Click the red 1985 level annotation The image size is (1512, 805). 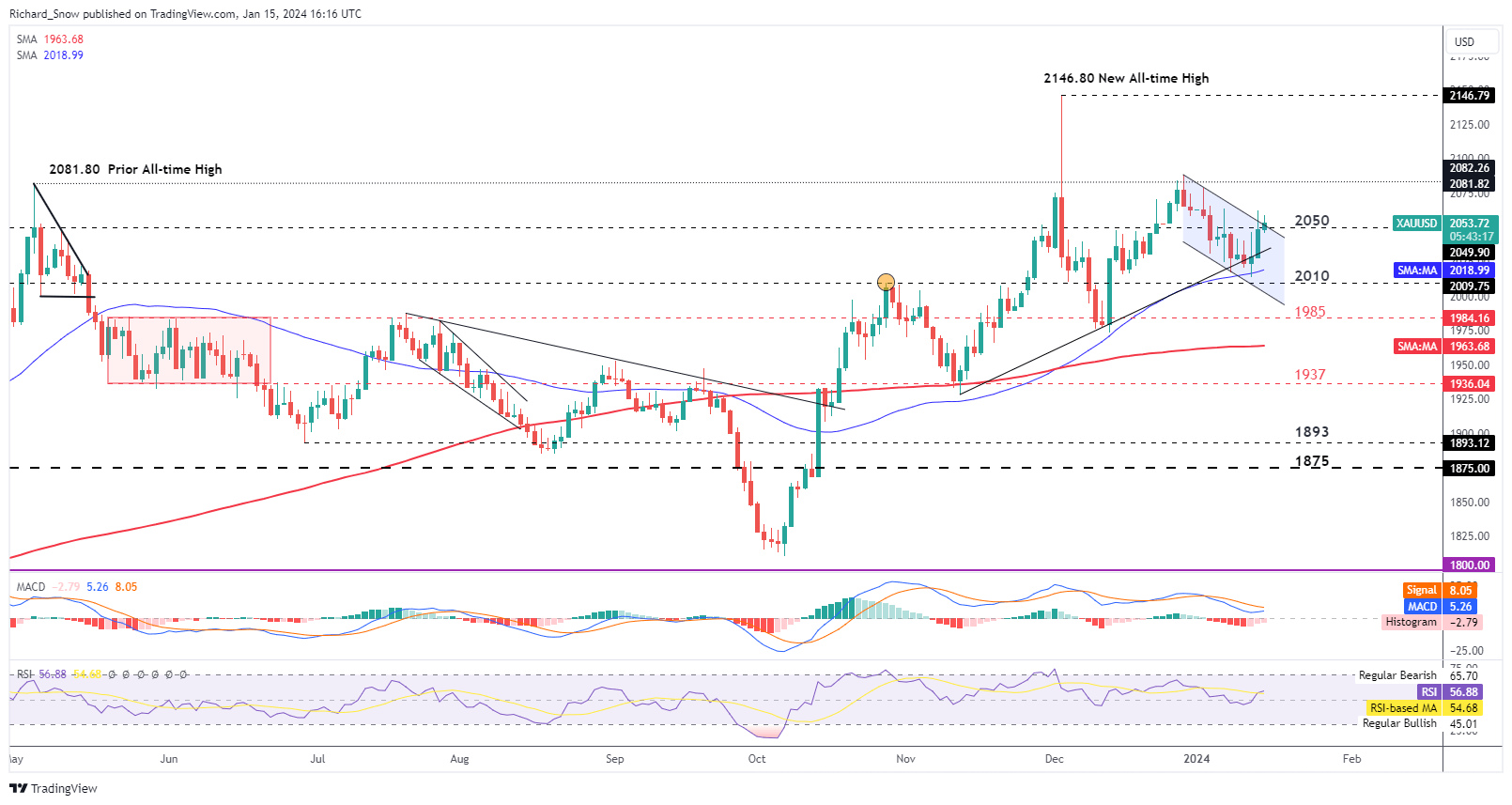pyautogui.click(x=1310, y=312)
